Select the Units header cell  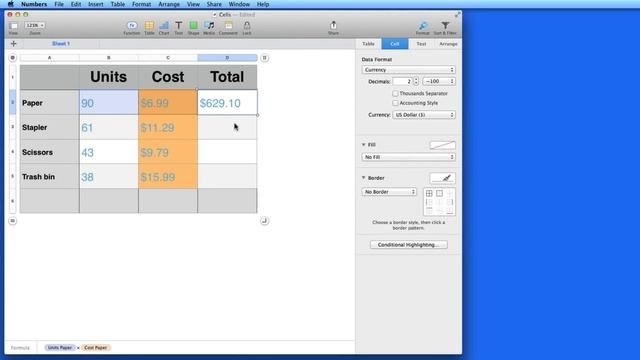click(x=109, y=77)
